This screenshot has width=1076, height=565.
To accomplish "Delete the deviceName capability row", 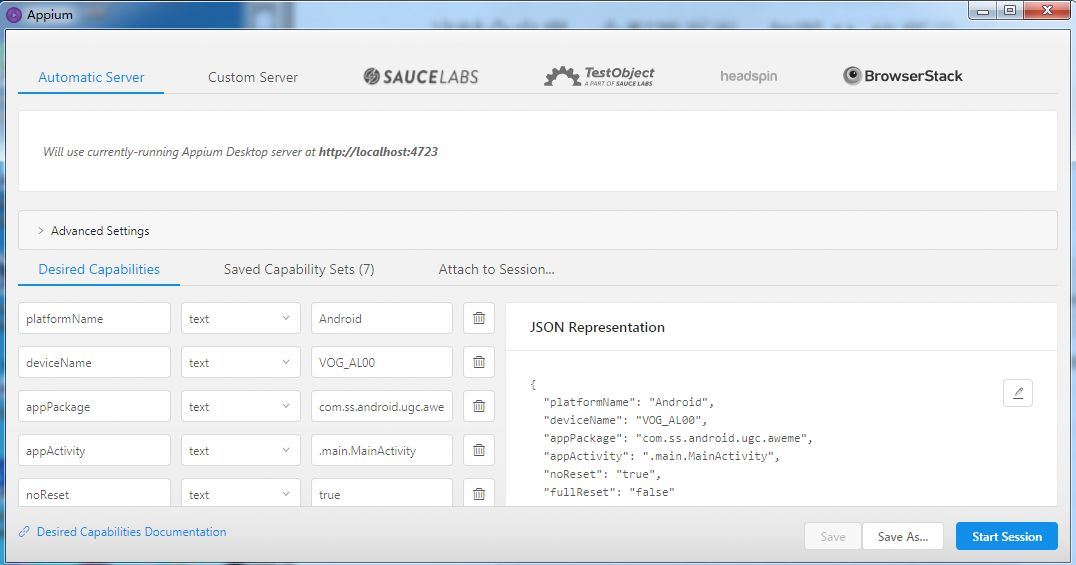I will click(x=479, y=362).
